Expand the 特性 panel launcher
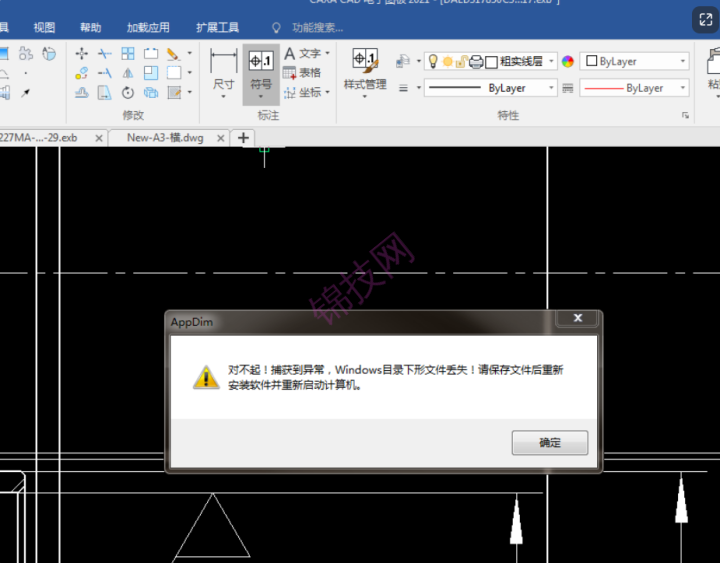 [x=685, y=115]
